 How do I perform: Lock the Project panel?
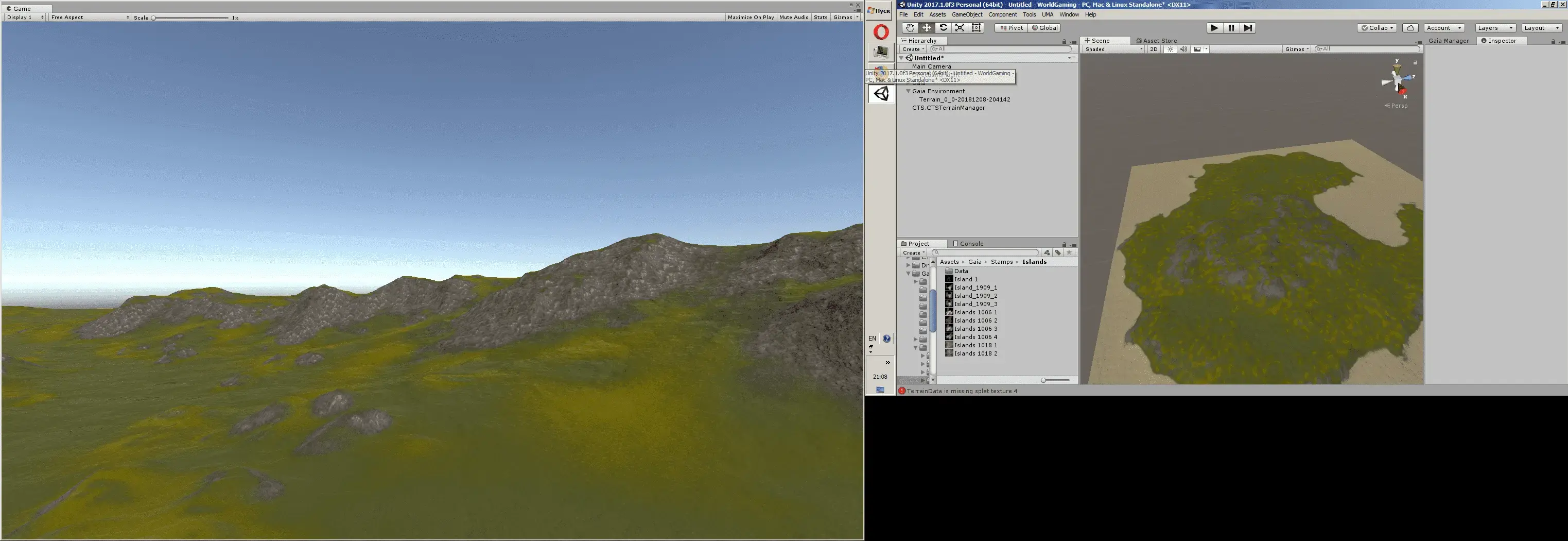(1064, 244)
